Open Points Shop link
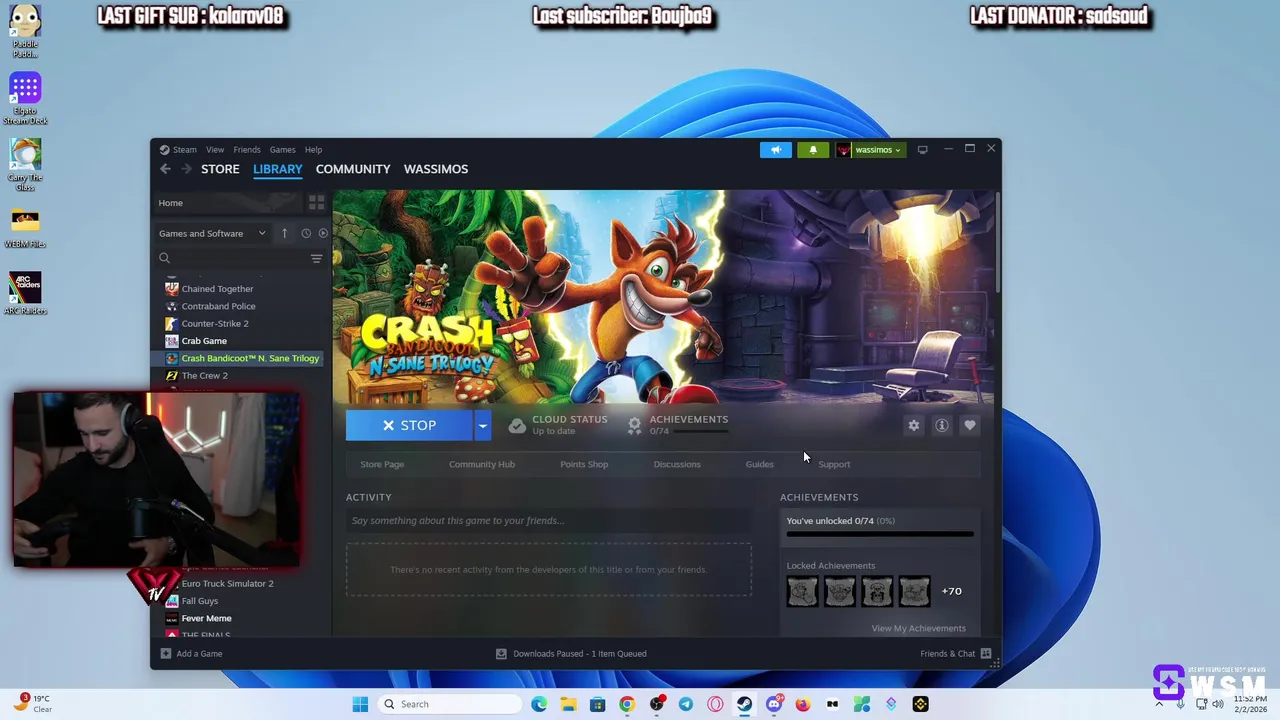This screenshot has width=1280, height=720. tap(584, 464)
